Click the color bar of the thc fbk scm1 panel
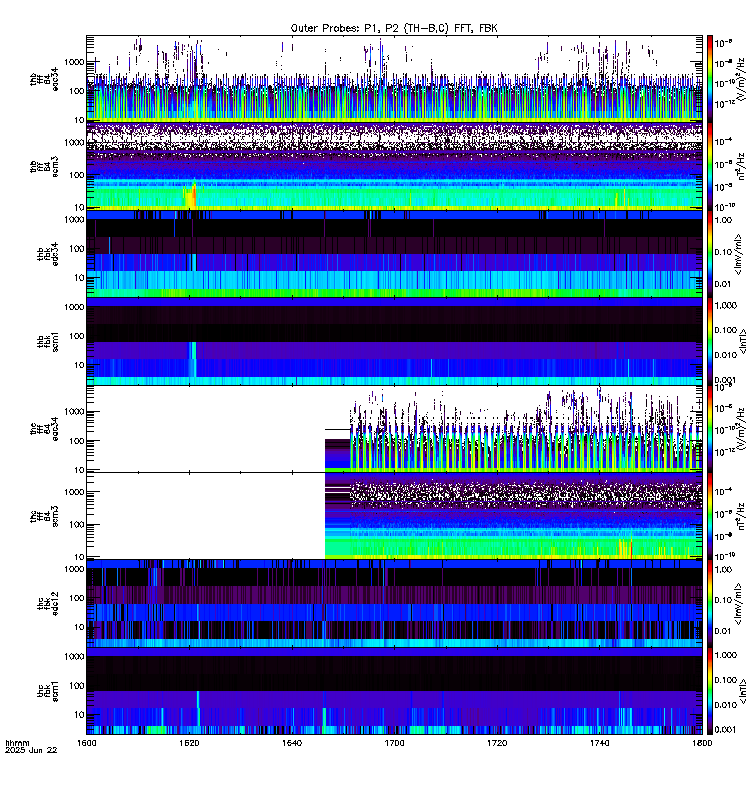The image size is (750, 800). pyautogui.click(x=709, y=691)
